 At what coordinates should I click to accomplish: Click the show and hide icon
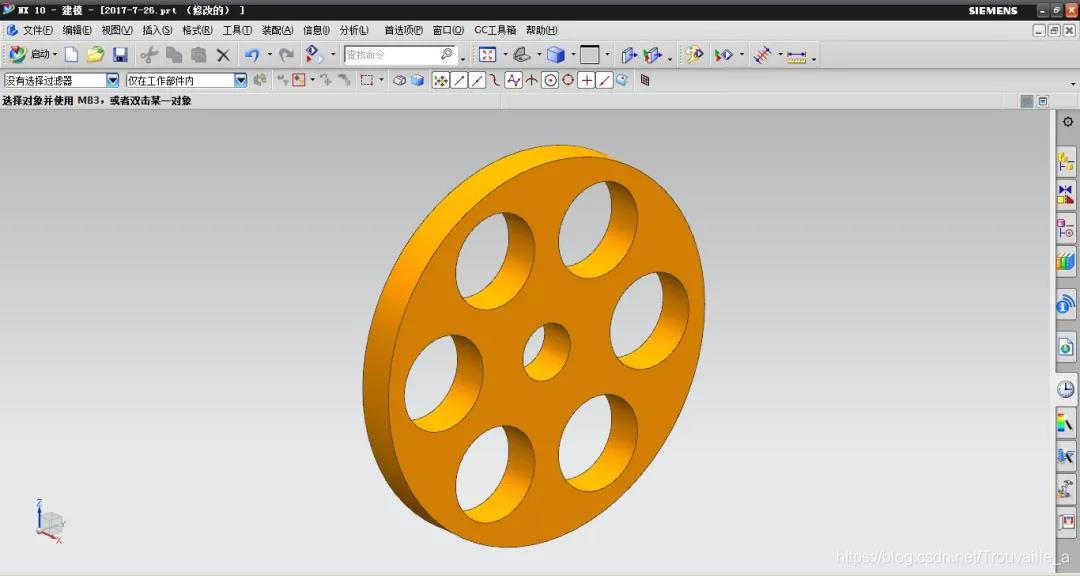(694, 54)
